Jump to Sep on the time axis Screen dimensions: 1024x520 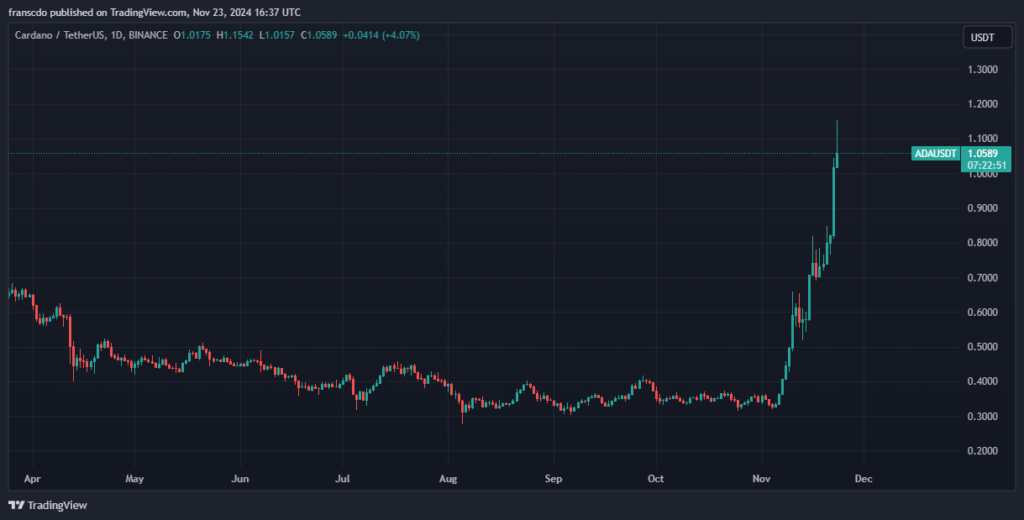click(x=552, y=479)
